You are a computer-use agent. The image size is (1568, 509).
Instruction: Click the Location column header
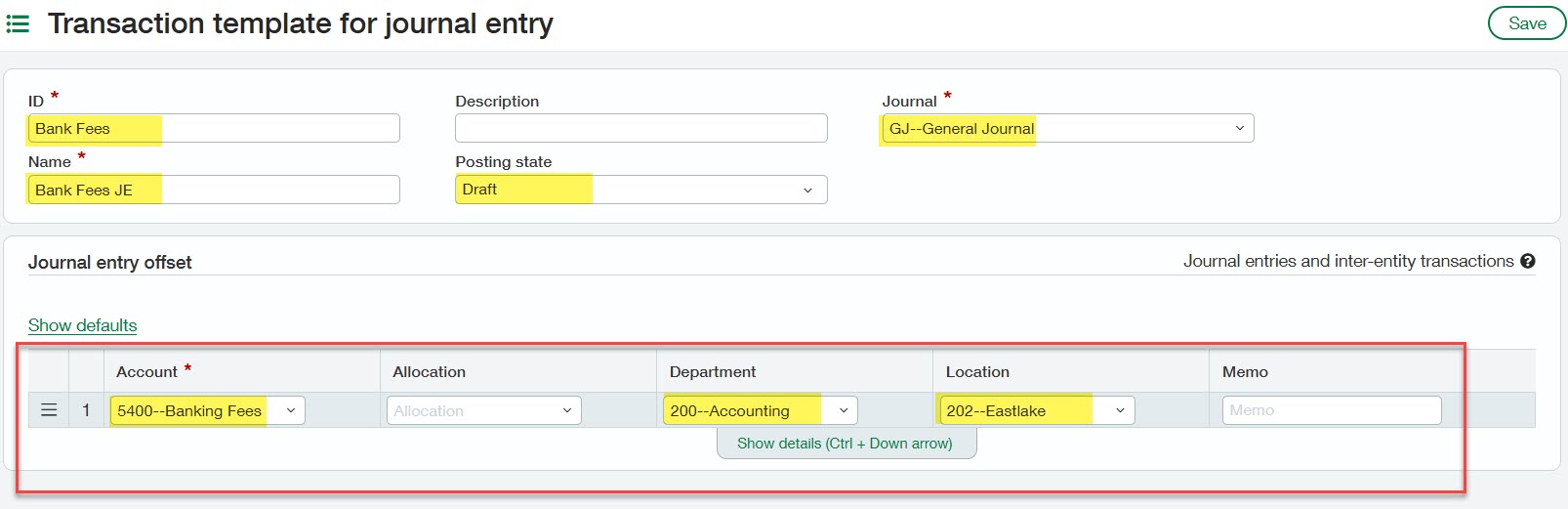pos(977,372)
